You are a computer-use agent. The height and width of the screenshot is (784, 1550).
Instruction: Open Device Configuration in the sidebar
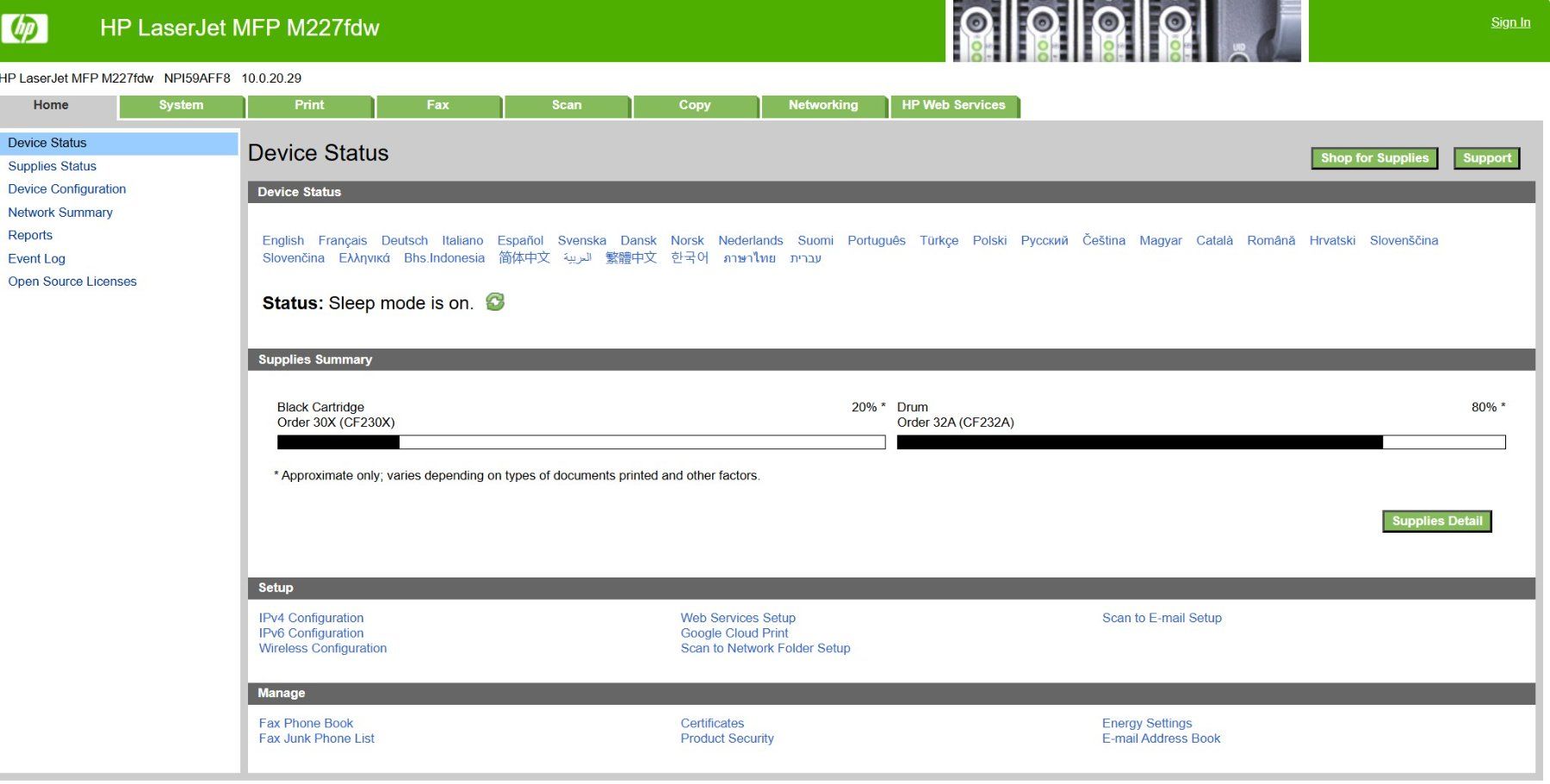tap(67, 189)
